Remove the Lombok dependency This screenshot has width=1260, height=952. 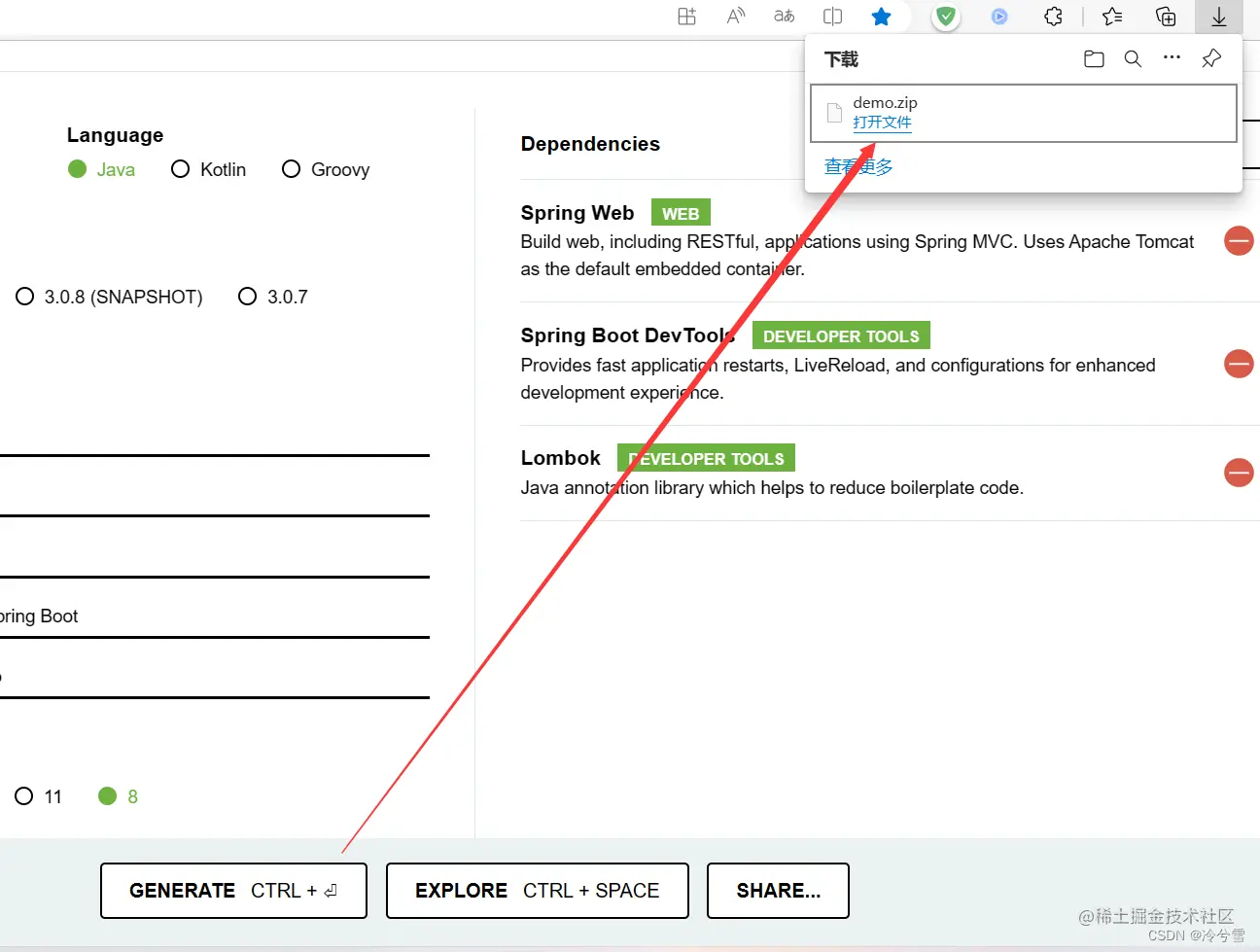(x=1239, y=473)
